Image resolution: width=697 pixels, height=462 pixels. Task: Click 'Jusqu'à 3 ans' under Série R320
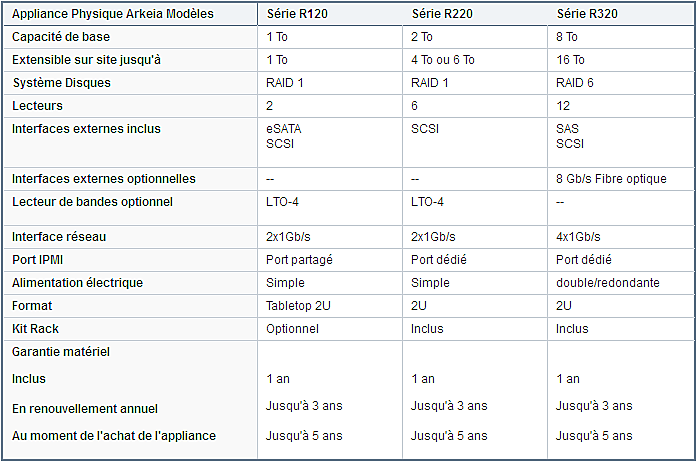tap(594, 406)
